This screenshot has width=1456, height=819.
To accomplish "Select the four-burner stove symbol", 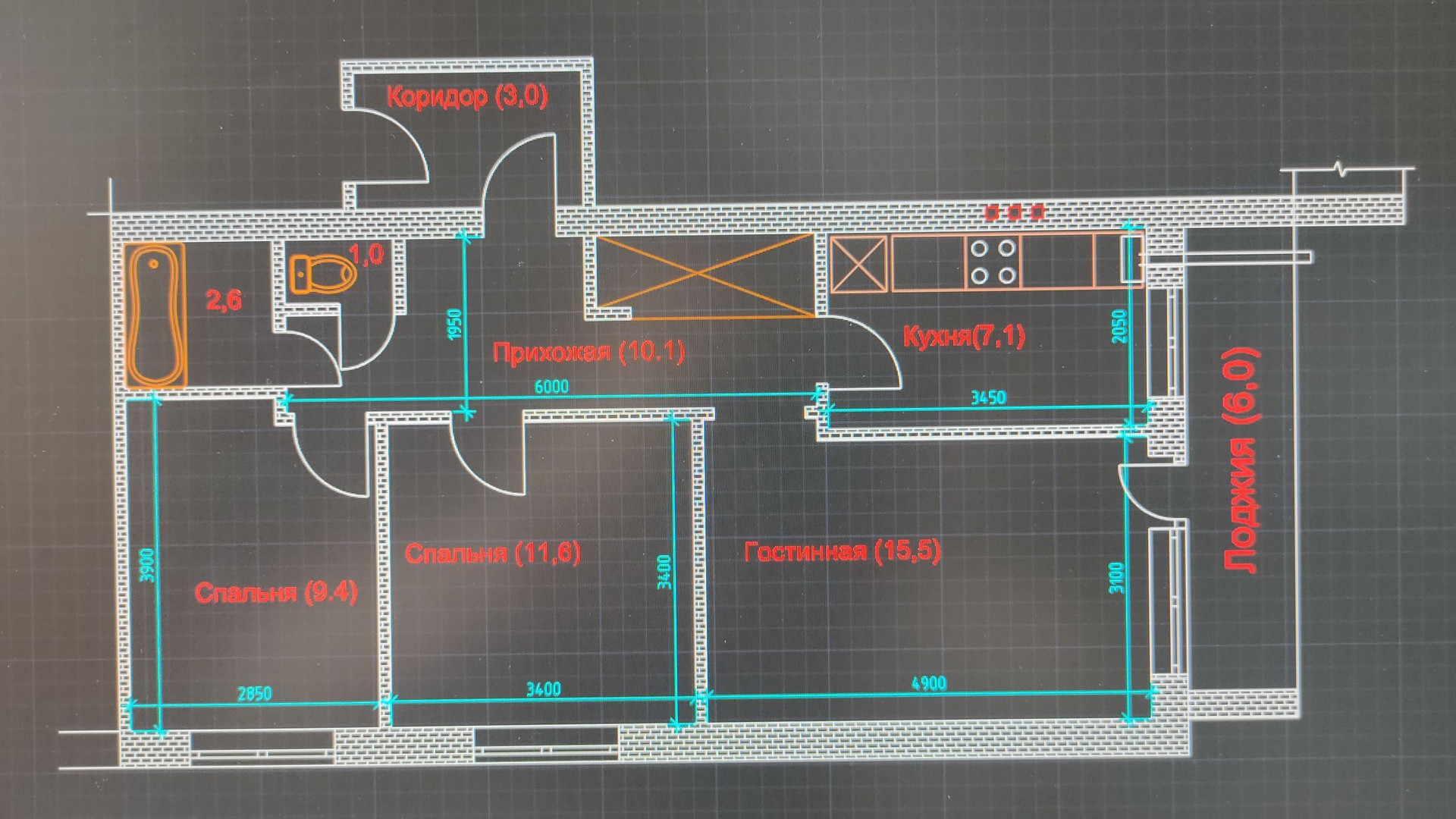I will coord(993,262).
